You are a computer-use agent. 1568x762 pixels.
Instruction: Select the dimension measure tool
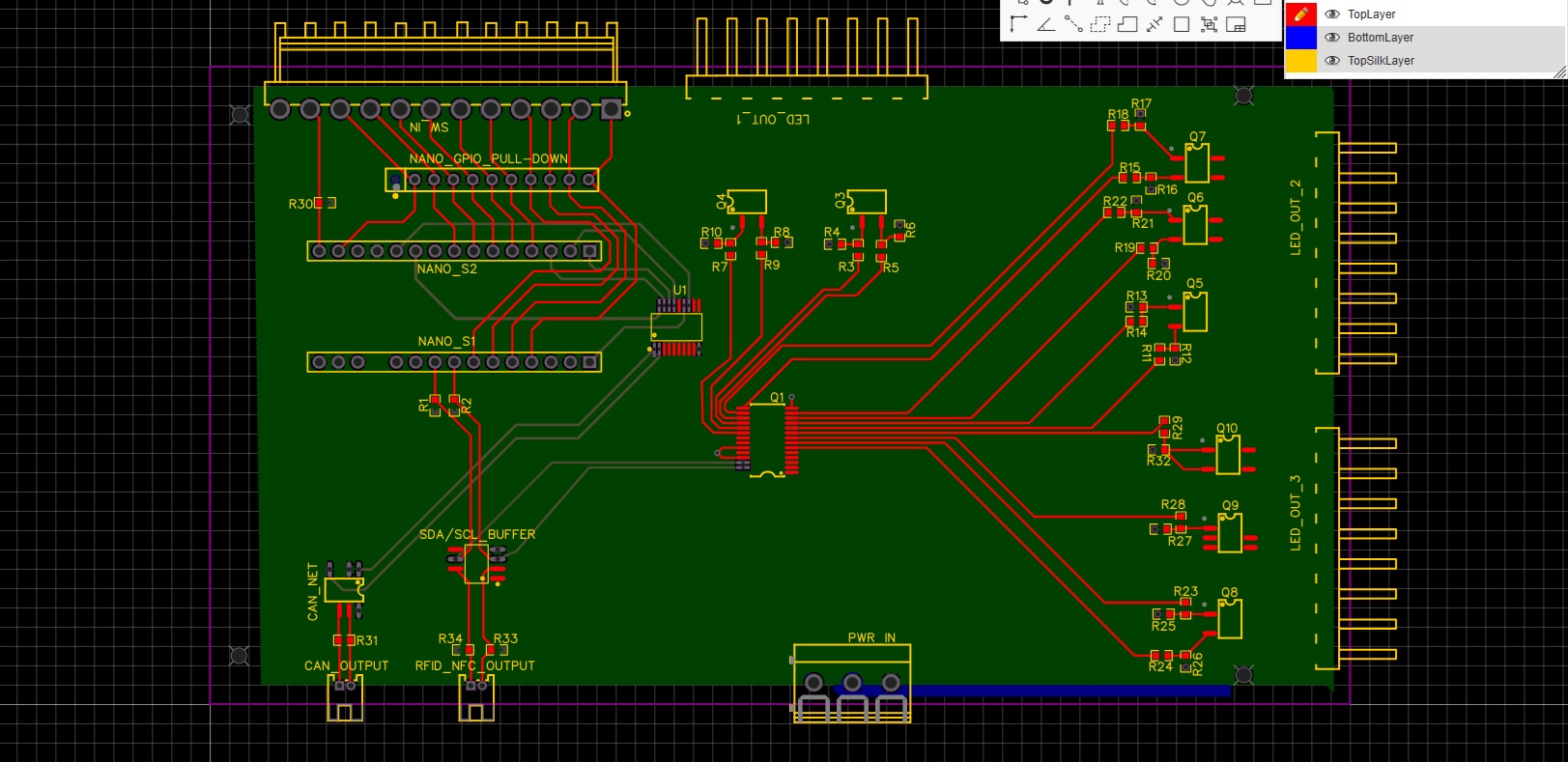click(1155, 24)
